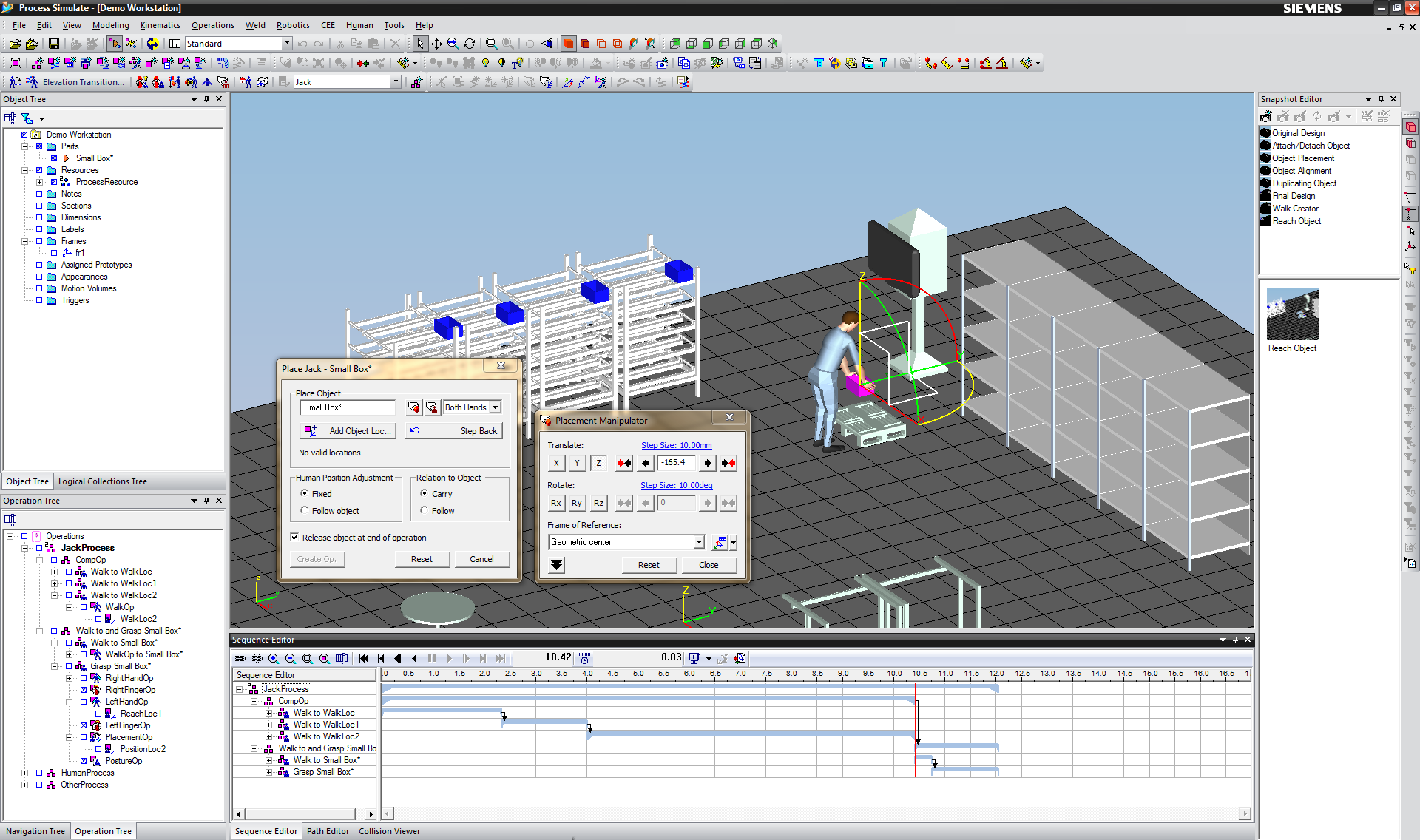Click the Add Object Loc... button

[x=348, y=431]
